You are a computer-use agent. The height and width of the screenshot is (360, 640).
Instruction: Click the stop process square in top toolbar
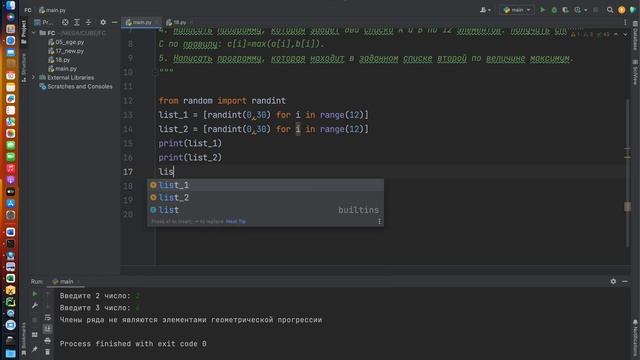596,10
